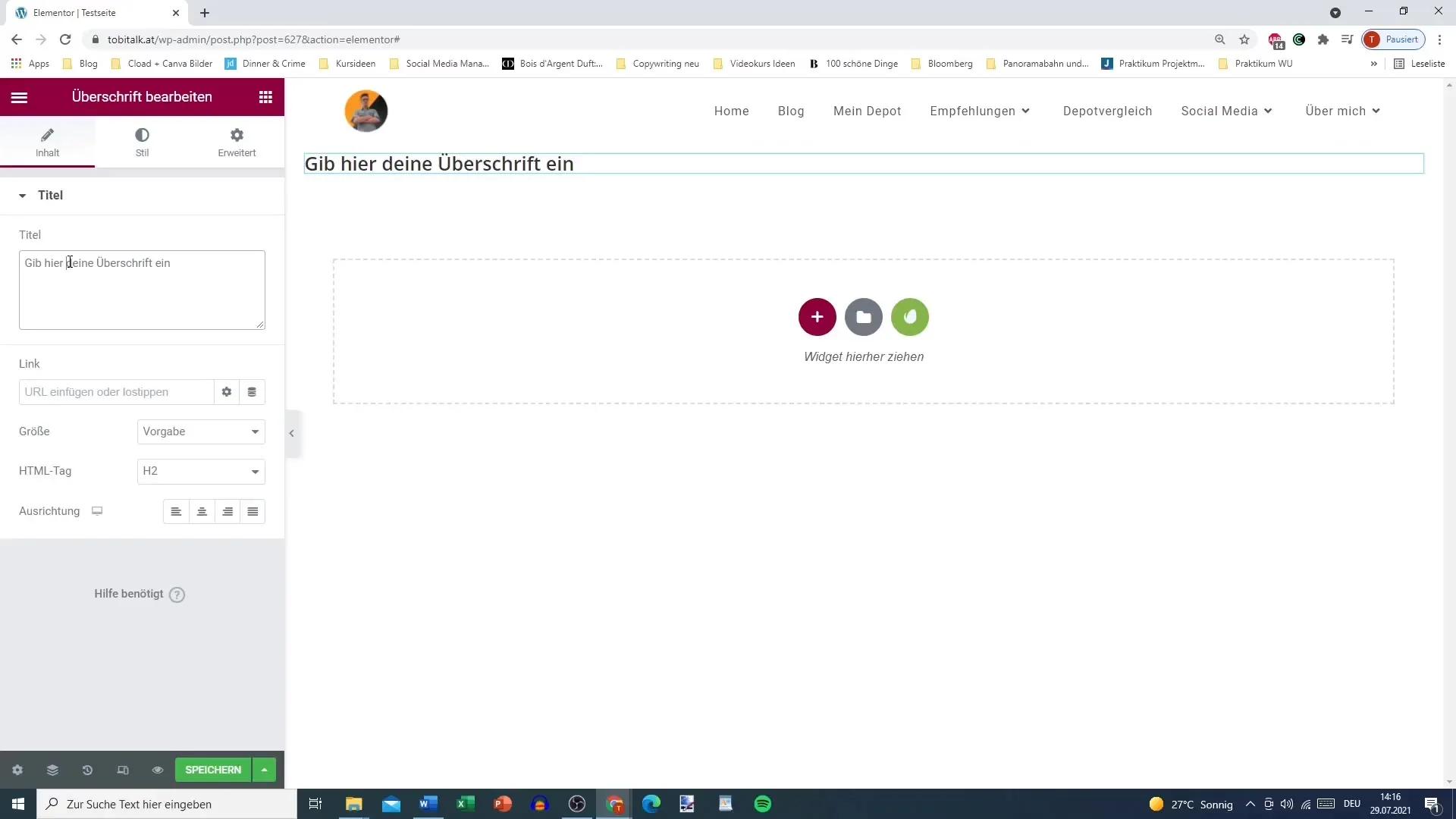Open Chrome extensions puzzle icon
Screen dimensions: 1456x819
(1323, 39)
